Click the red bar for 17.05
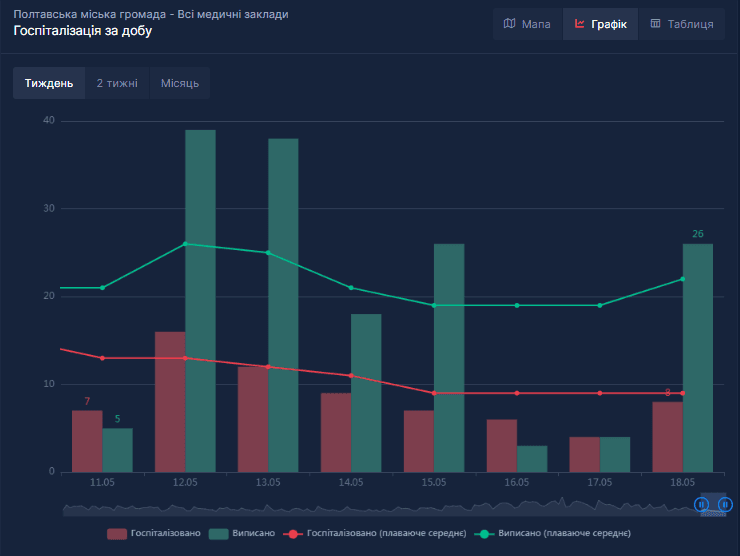 click(585, 455)
